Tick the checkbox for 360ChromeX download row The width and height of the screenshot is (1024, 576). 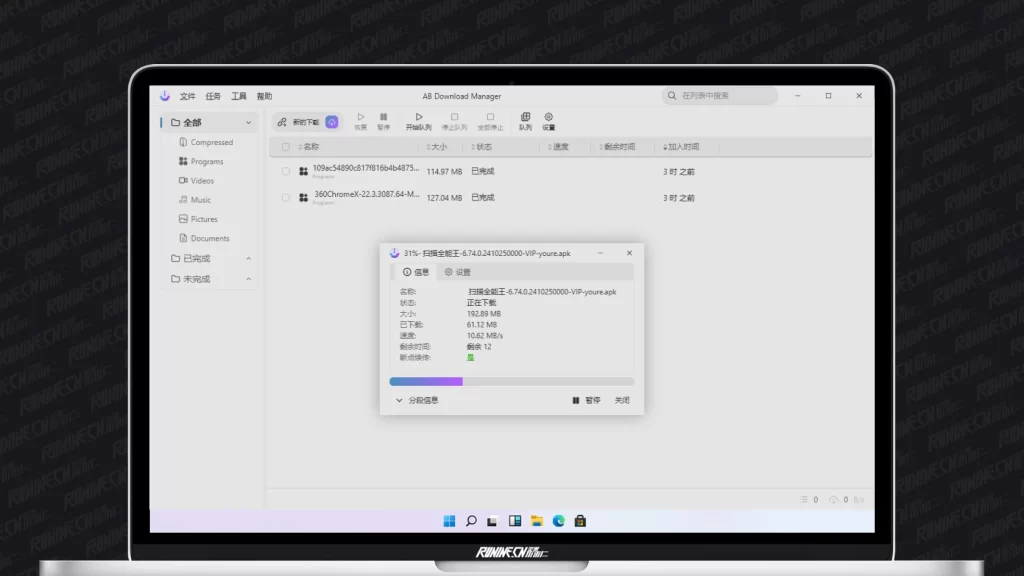click(286, 198)
